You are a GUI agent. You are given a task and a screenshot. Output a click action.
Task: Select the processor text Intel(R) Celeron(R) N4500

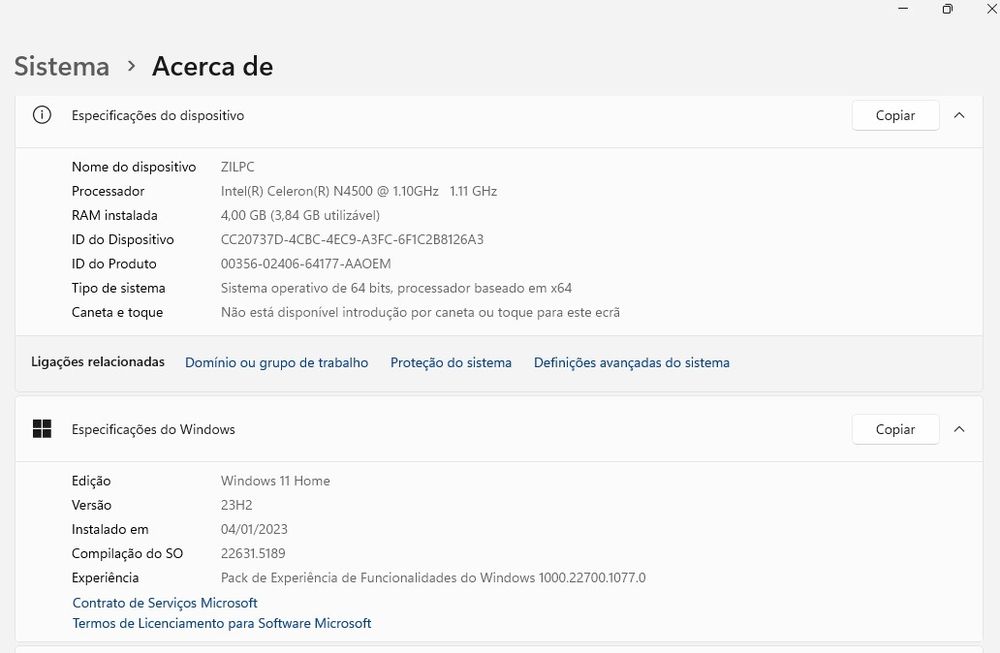pos(297,191)
